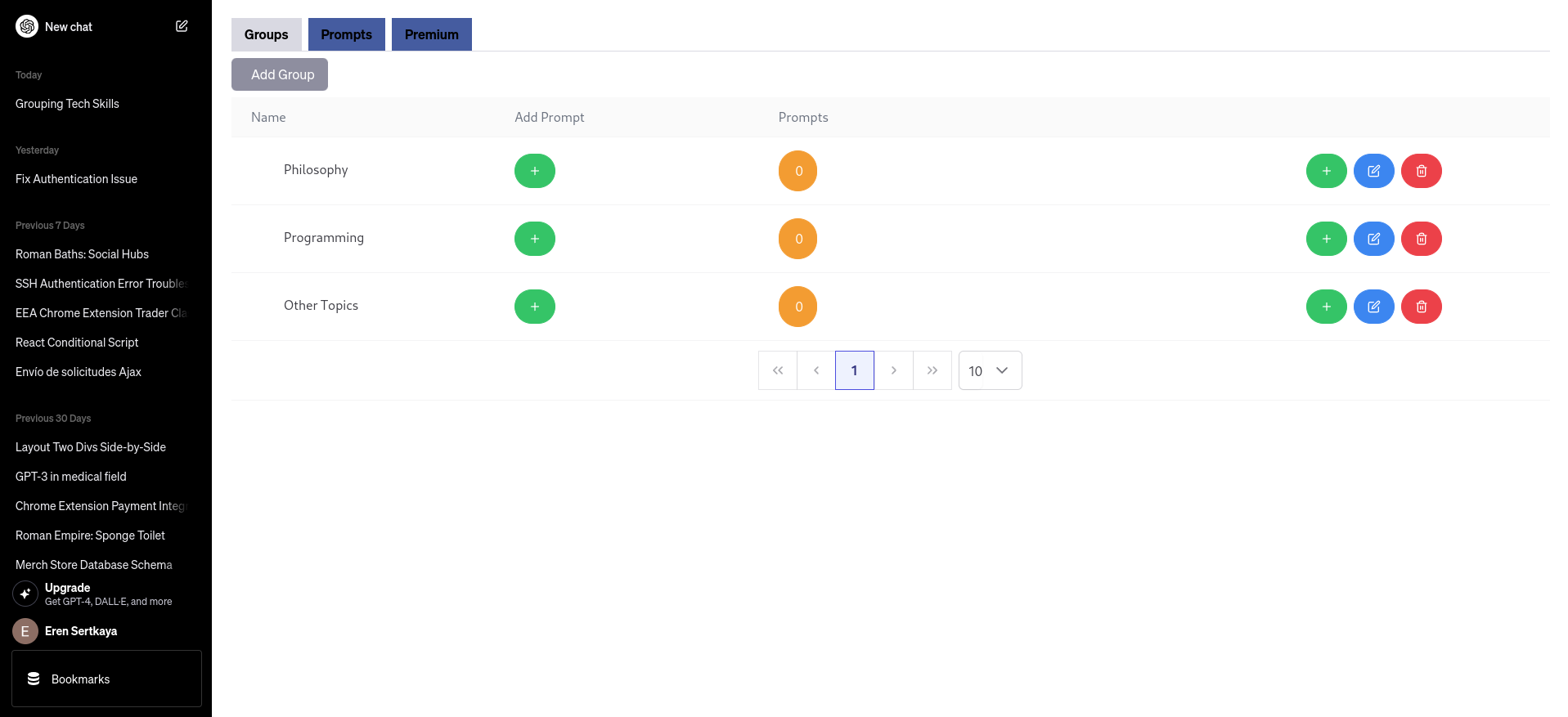
Task: Delete the Other Topics group
Action: pyautogui.click(x=1421, y=307)
